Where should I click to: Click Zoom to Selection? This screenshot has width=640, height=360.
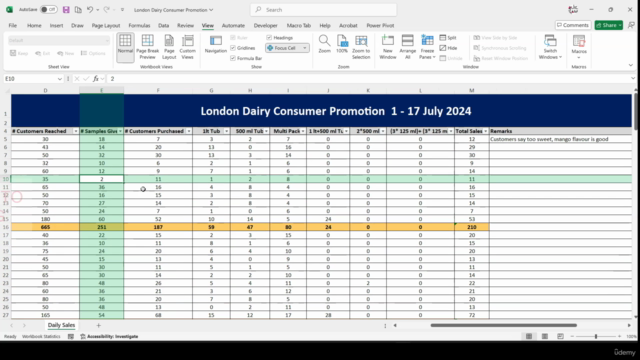(x=361, y=47)
